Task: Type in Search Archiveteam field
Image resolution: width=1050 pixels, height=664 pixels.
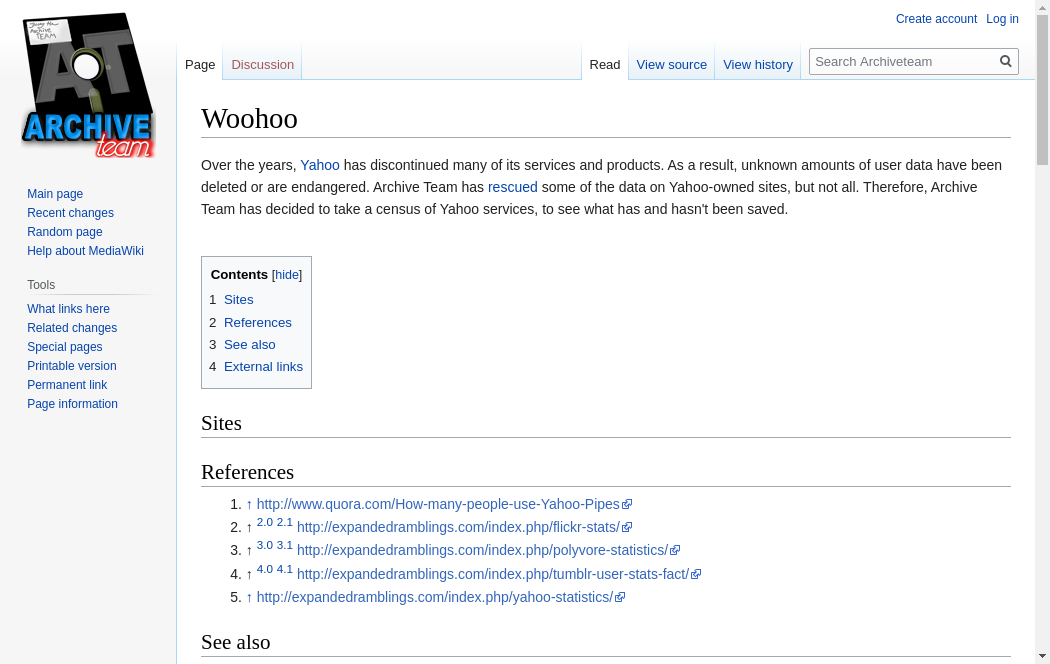Action: tap(903, 61)
